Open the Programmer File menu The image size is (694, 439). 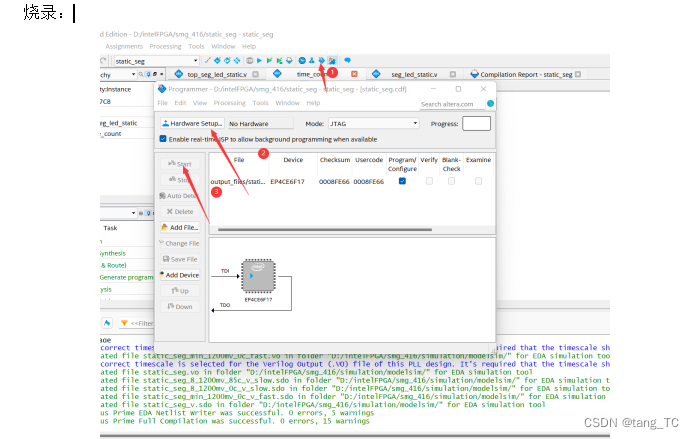[x=162, y=103]
